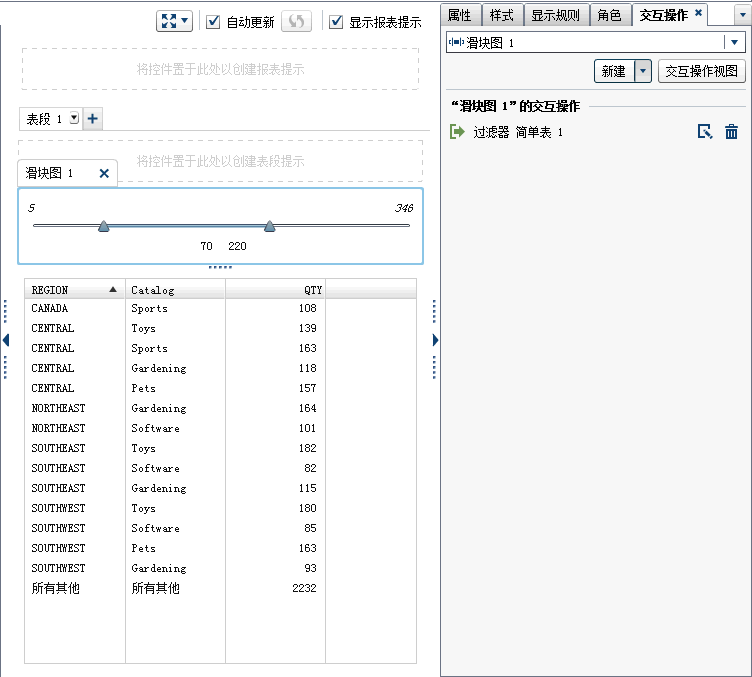
Task: Open the 表段 1 dropdown arrow
Action: point(74,118)
